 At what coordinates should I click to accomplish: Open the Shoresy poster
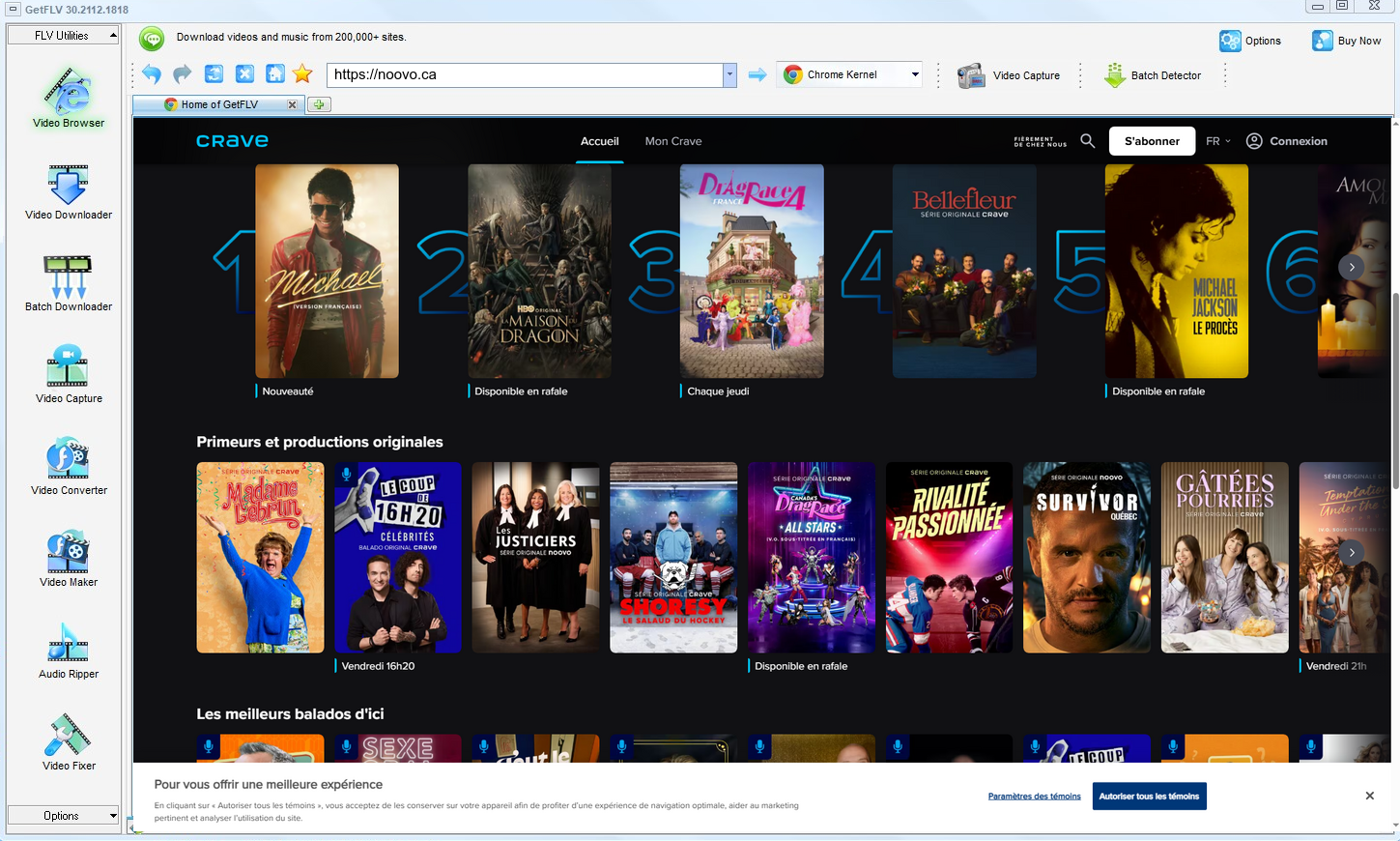[x=673, y=558]
